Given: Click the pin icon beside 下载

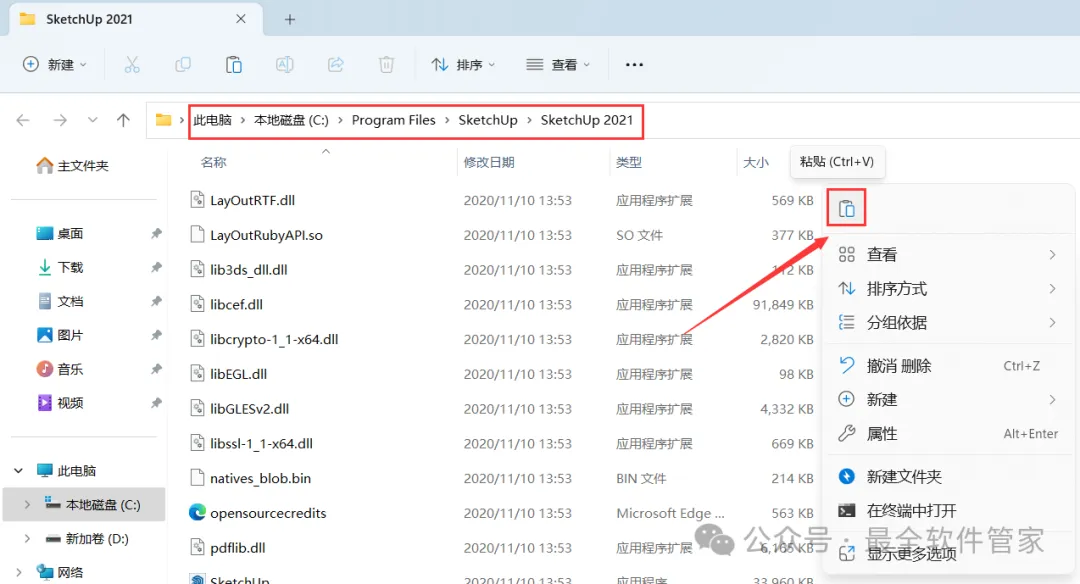Looking at the screenshot, I should click(156, 267).
